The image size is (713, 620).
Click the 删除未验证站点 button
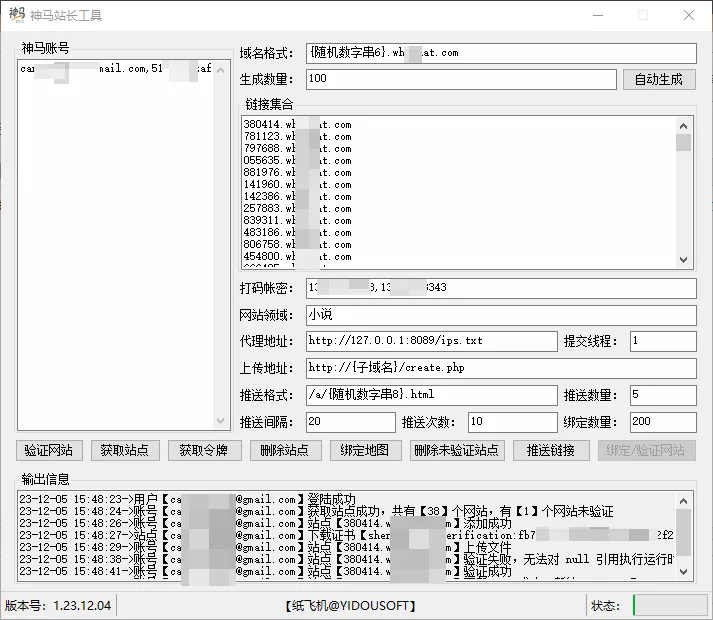coord(457,450)
